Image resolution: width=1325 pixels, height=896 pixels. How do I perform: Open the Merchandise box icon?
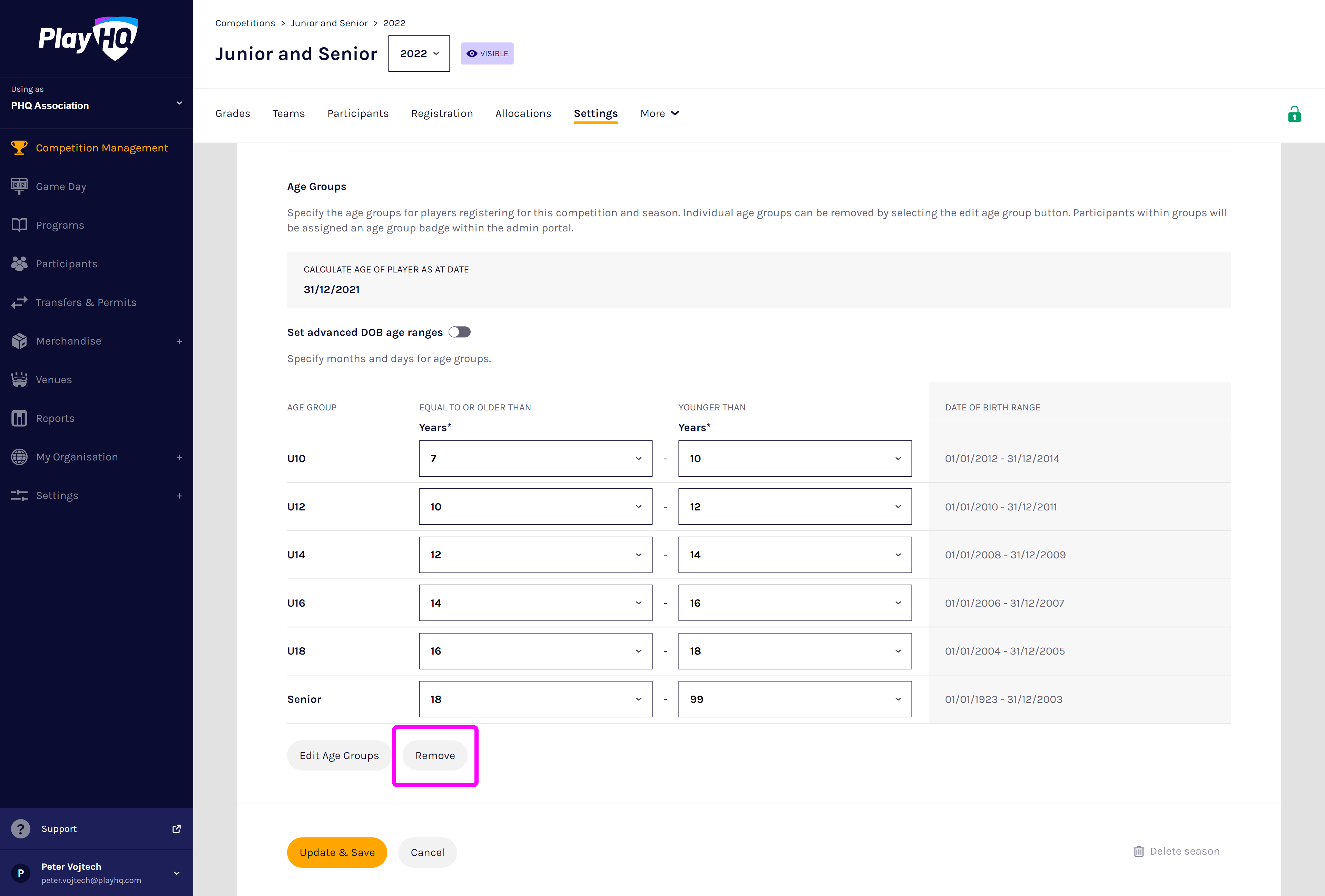click(19, 341)
